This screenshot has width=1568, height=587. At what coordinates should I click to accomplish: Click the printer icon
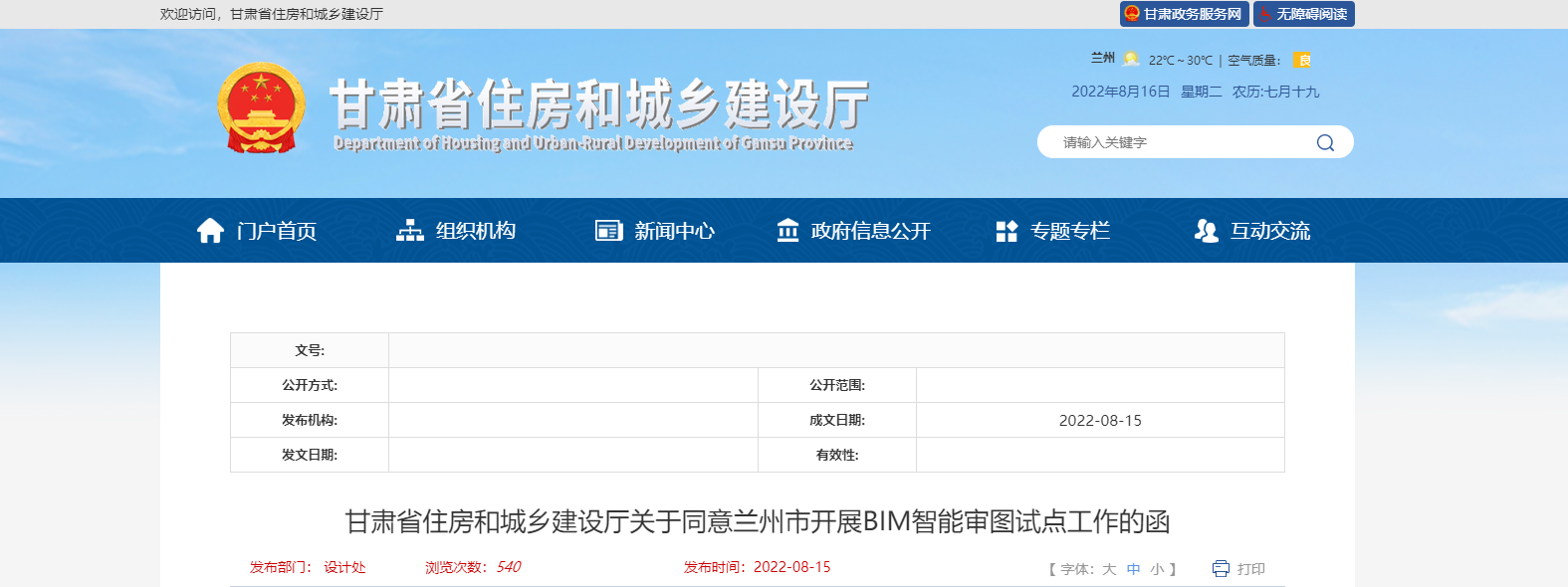point(1221,568)
